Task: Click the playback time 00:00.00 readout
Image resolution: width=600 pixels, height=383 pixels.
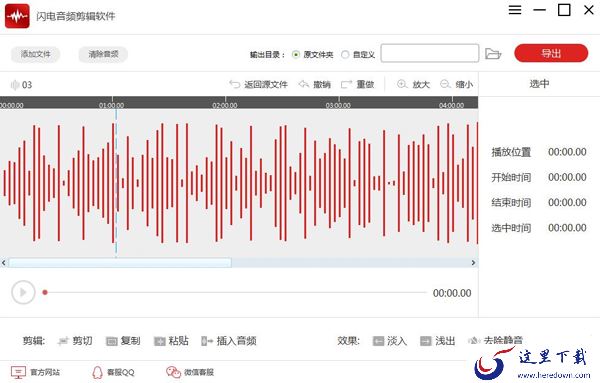Action: 452,293
